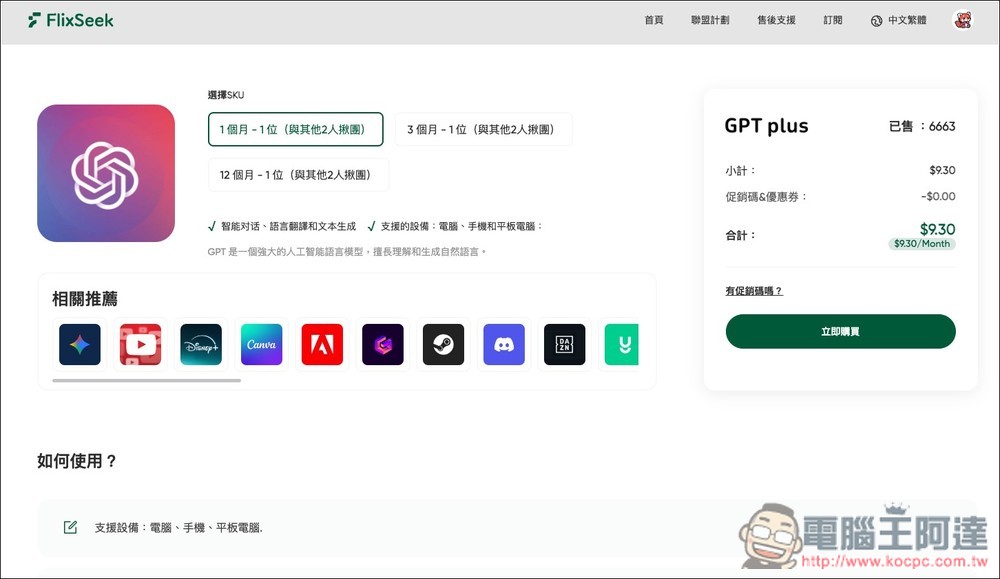Open the DAZN icon in 相關推薦
Viewport: 1000px width, 579px height.
point(564,344)
